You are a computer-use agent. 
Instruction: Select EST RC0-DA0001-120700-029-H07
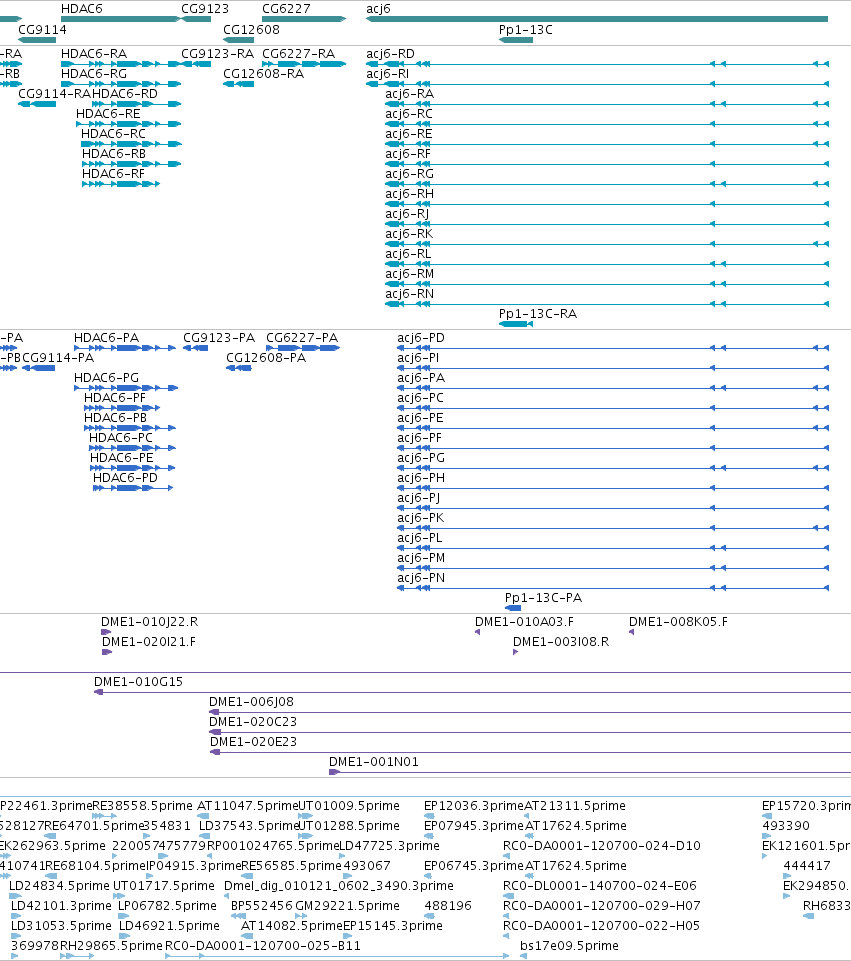[602, 905]
